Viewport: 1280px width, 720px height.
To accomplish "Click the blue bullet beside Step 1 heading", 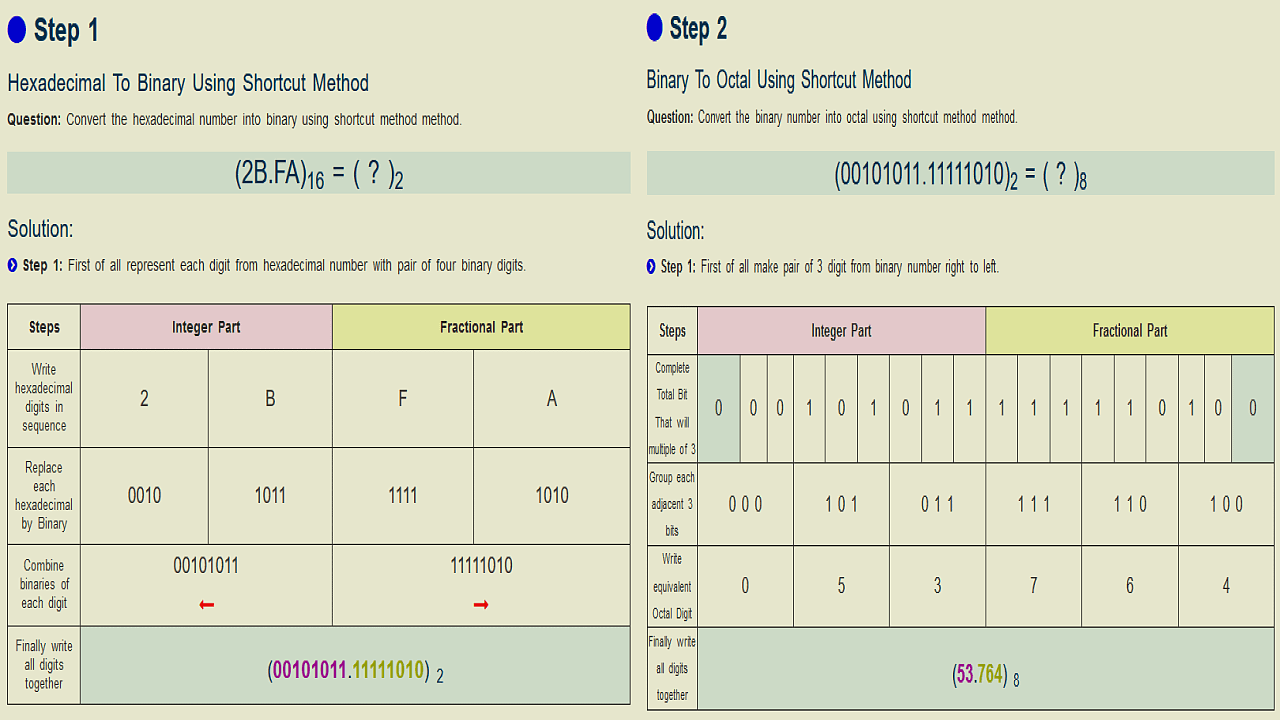I will pyautogui.click(x=16, y=31).
